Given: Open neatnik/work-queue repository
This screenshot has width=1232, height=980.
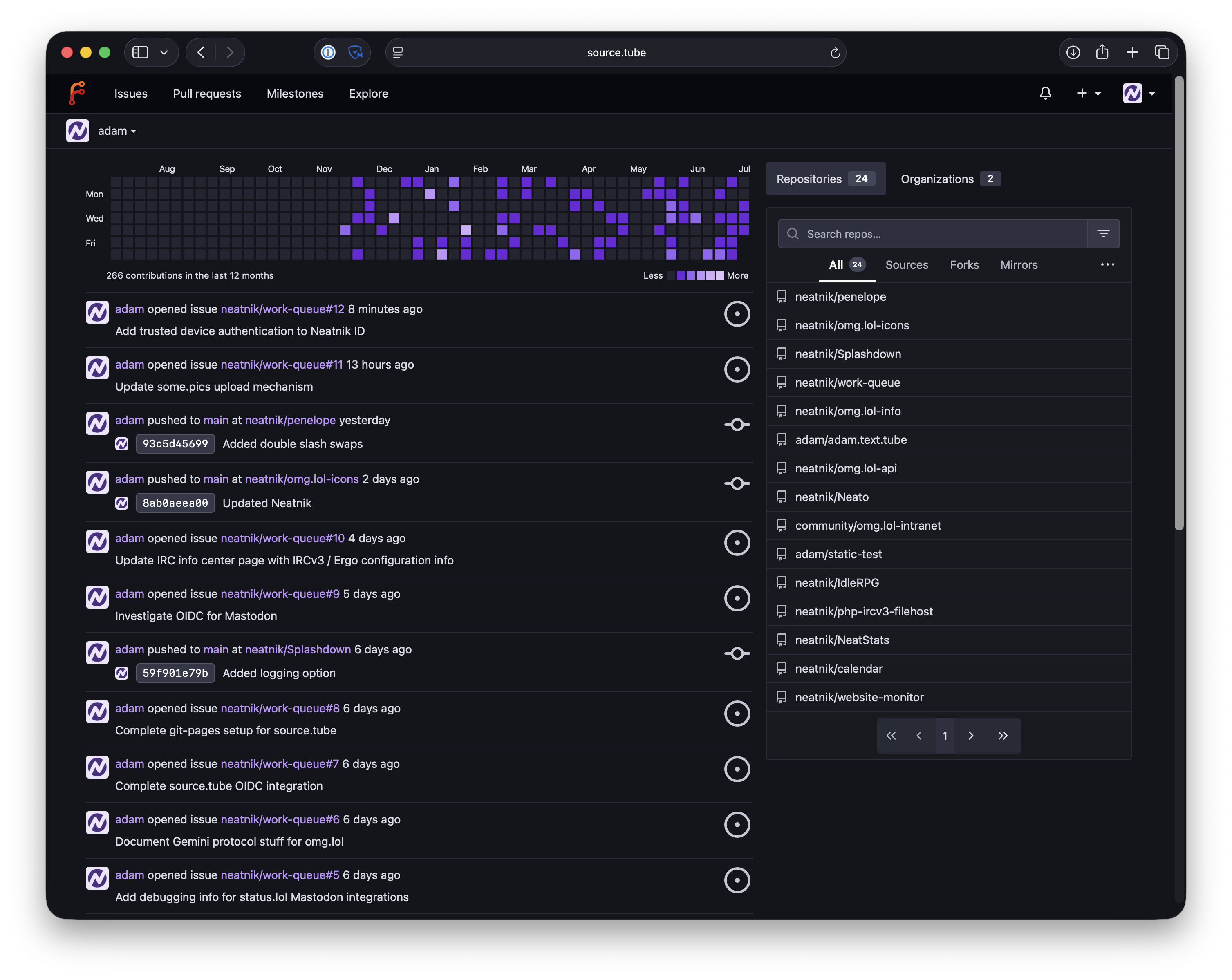Looking at the screenshot, I should tap(847, 382).
